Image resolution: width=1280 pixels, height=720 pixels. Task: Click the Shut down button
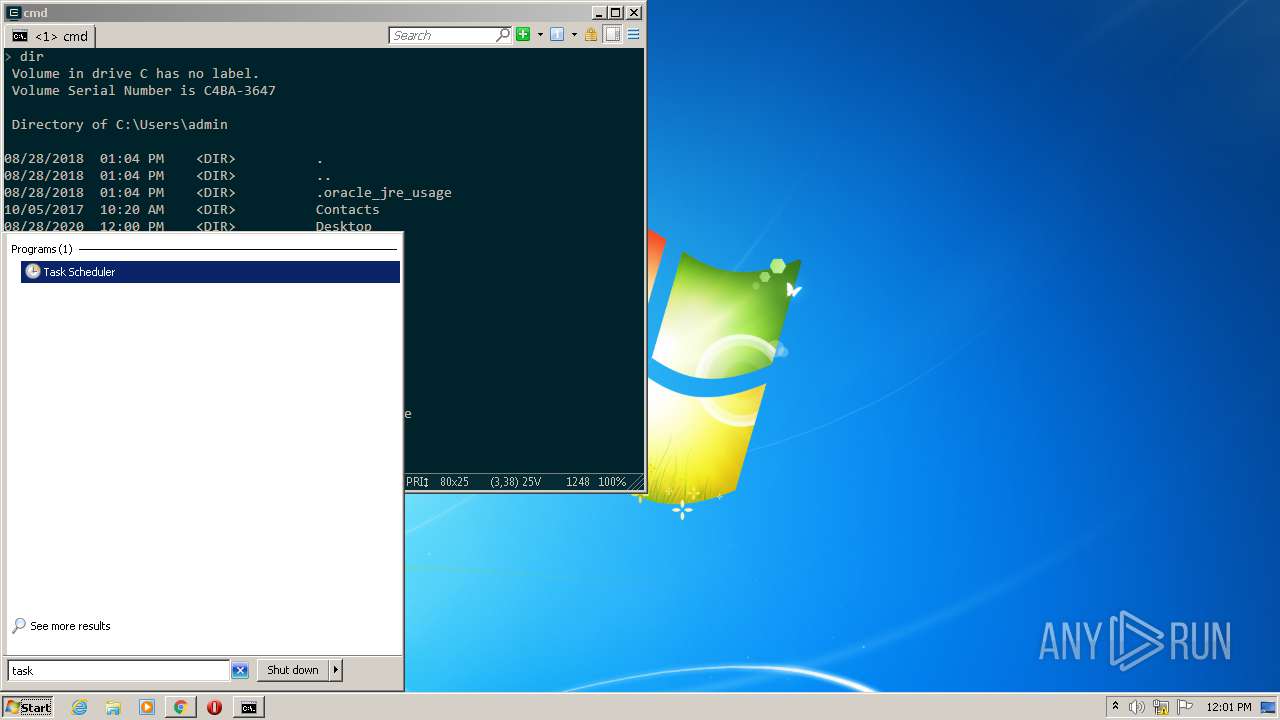[x=293, y=670]
